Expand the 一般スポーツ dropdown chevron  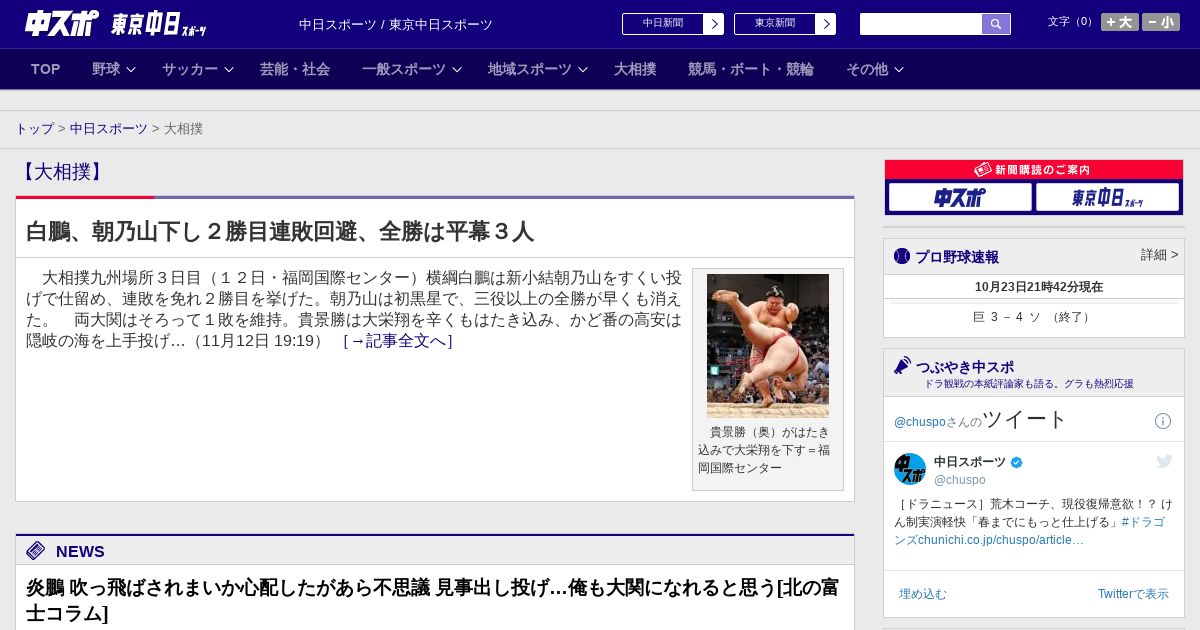(x=457, y=70)
